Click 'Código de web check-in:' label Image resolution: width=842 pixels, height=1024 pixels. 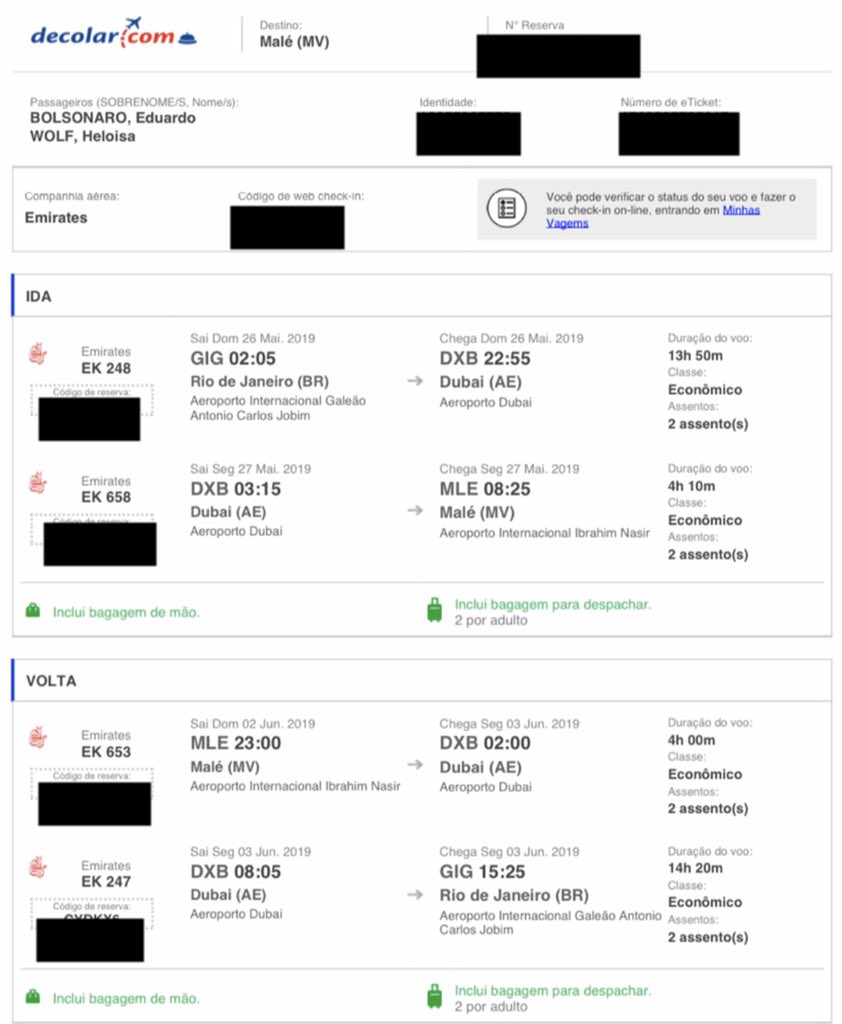(x=301, y=196)
